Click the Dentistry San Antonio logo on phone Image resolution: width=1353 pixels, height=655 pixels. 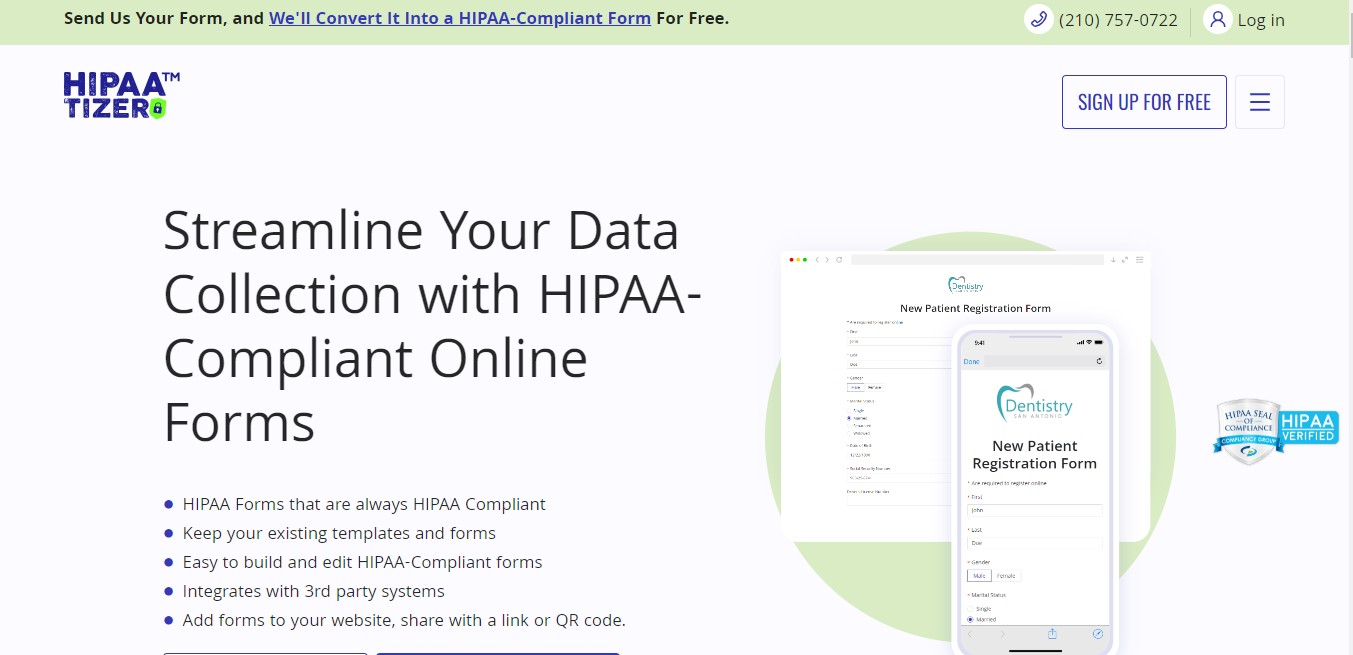click(1035, 404)
